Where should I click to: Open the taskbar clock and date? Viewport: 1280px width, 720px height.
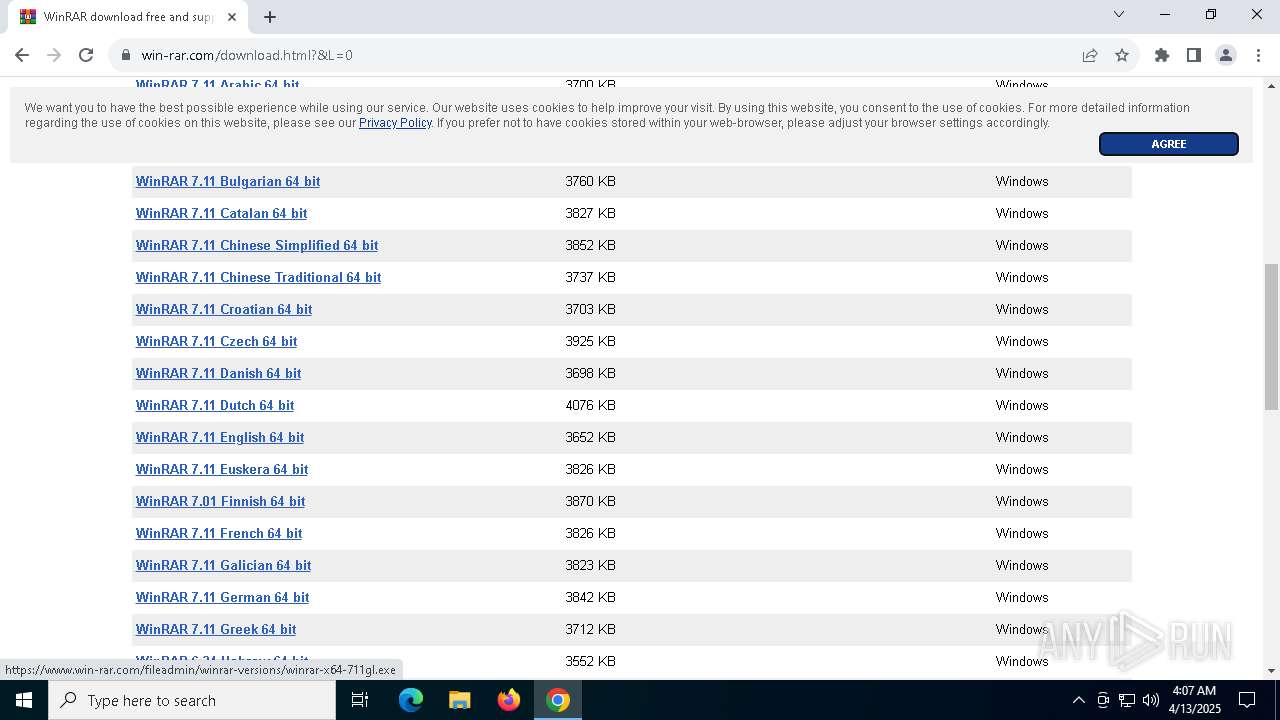coord(1195,700)
